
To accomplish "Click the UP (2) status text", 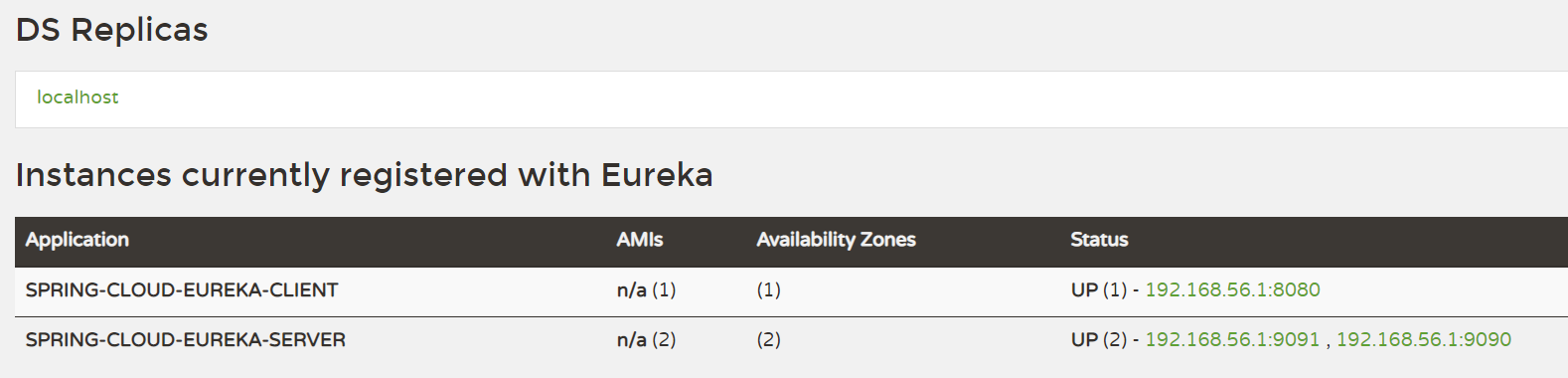I will [x=1099, y=339].
